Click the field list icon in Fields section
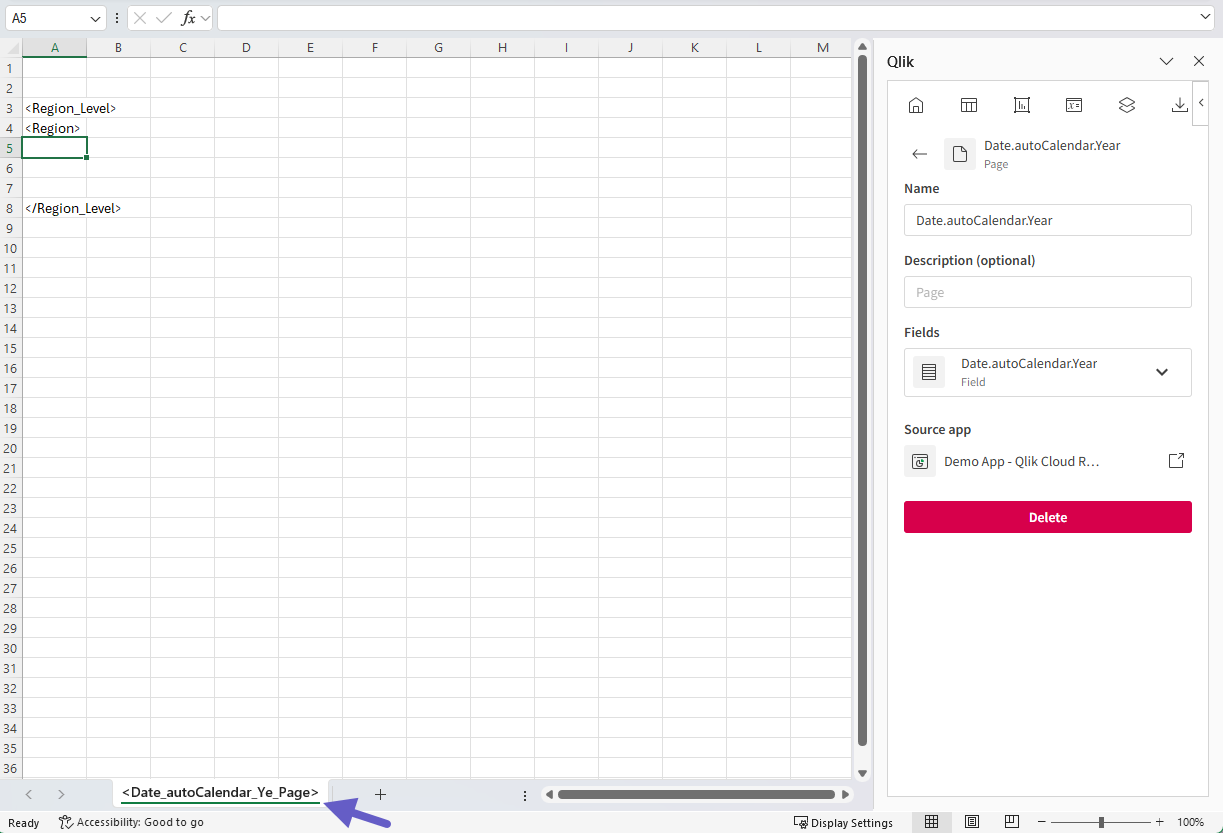This screenshot has height=833, width=1223. (x=929, y=372)
